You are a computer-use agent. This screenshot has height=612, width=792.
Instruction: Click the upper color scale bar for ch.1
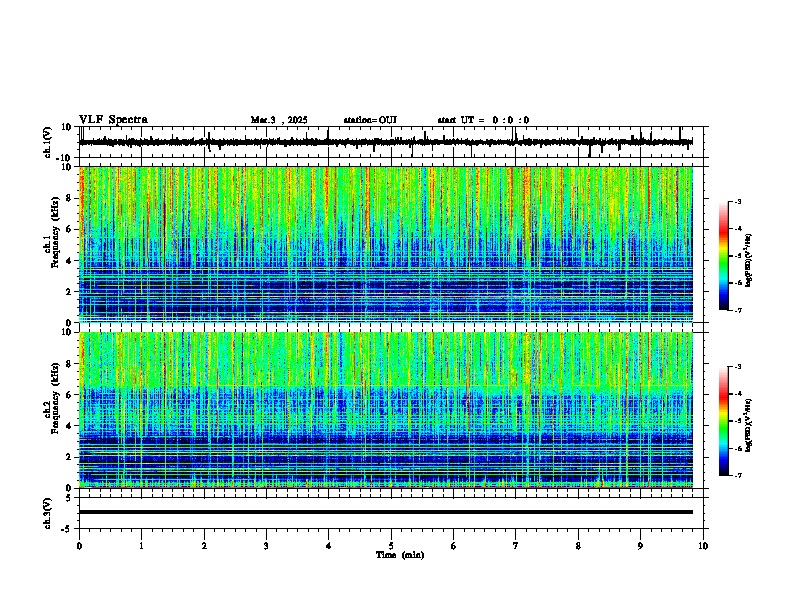point(723,256)
